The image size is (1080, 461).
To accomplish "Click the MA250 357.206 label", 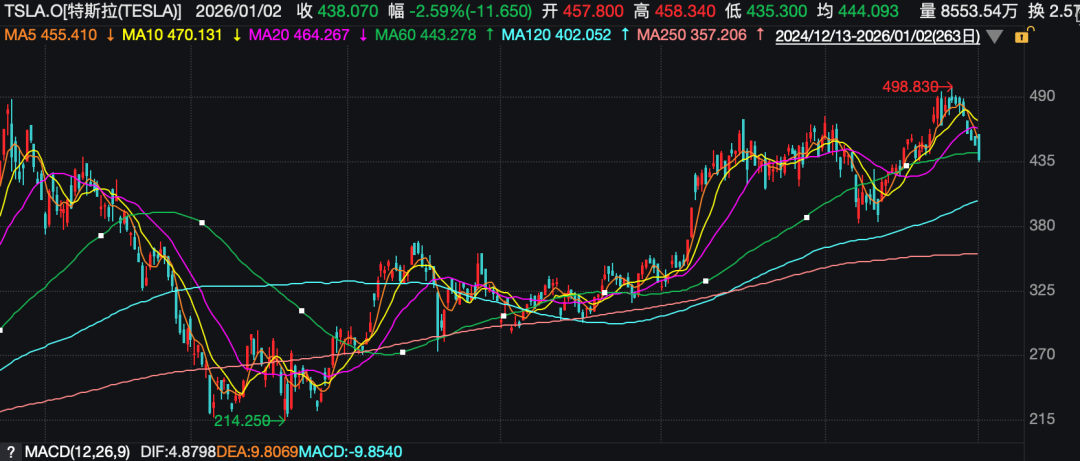I will pos(693,35).
